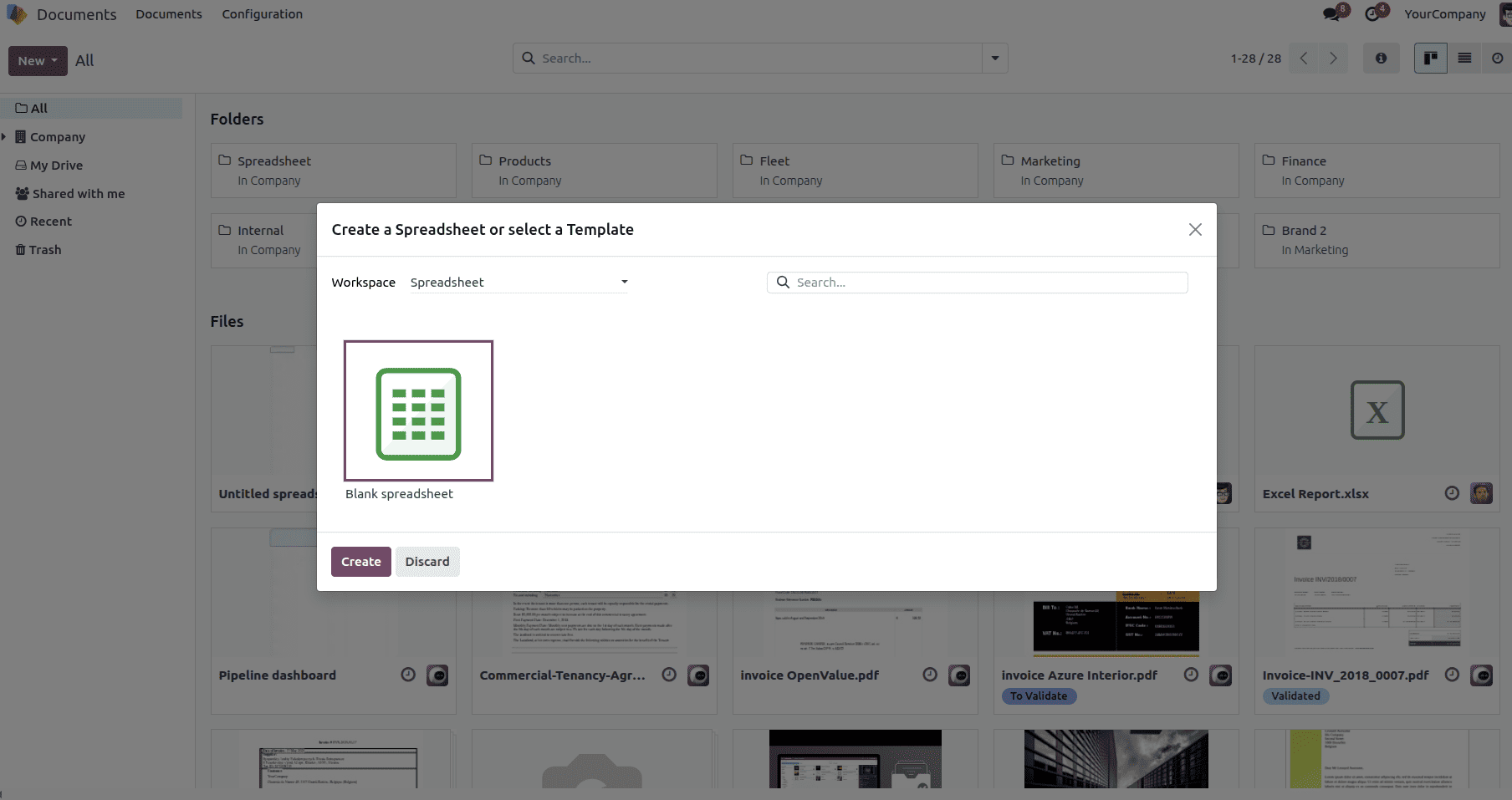The width and height of the screenshot is (1512, 800).
Task: Go to next page arrow
Action: 1333,59
